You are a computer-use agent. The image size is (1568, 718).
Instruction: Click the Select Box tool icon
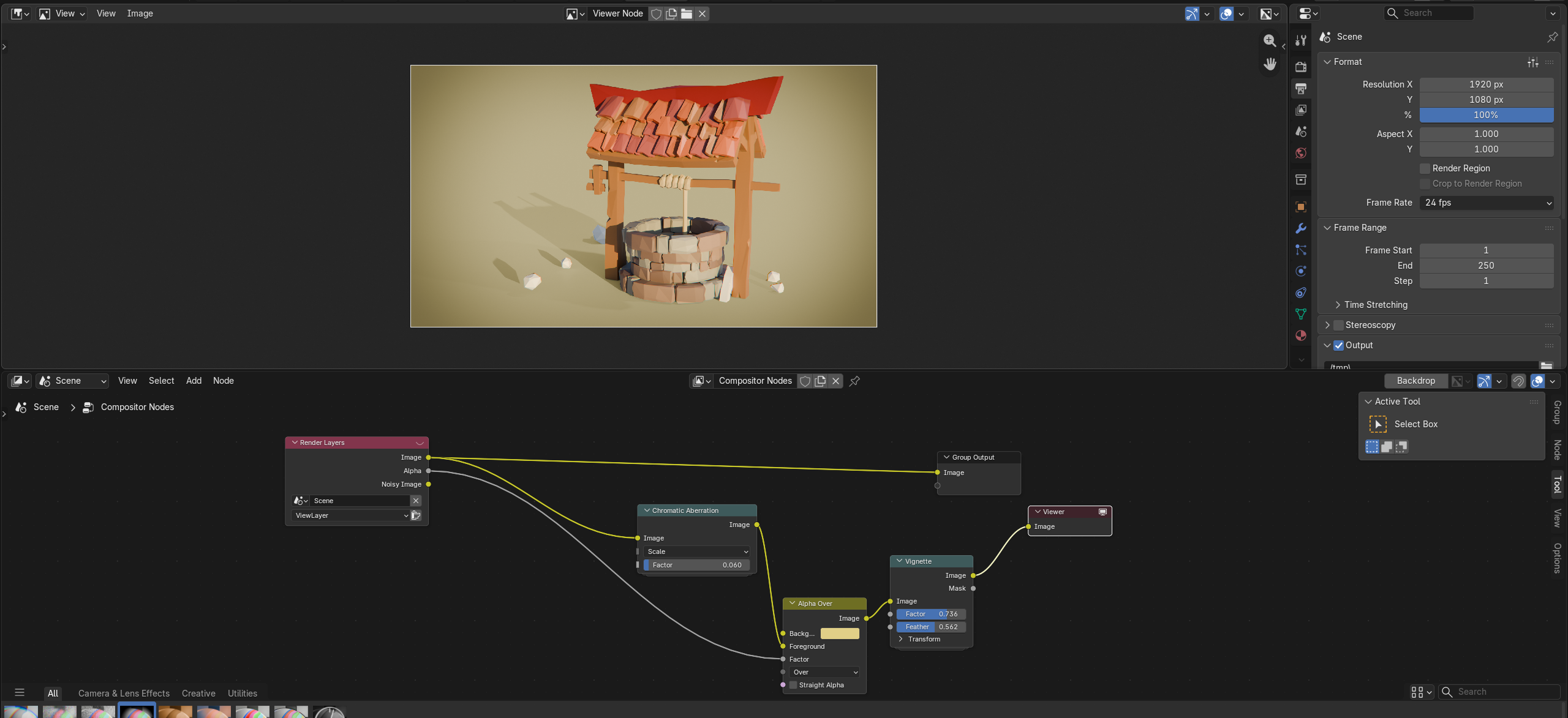click(1378, 424)
